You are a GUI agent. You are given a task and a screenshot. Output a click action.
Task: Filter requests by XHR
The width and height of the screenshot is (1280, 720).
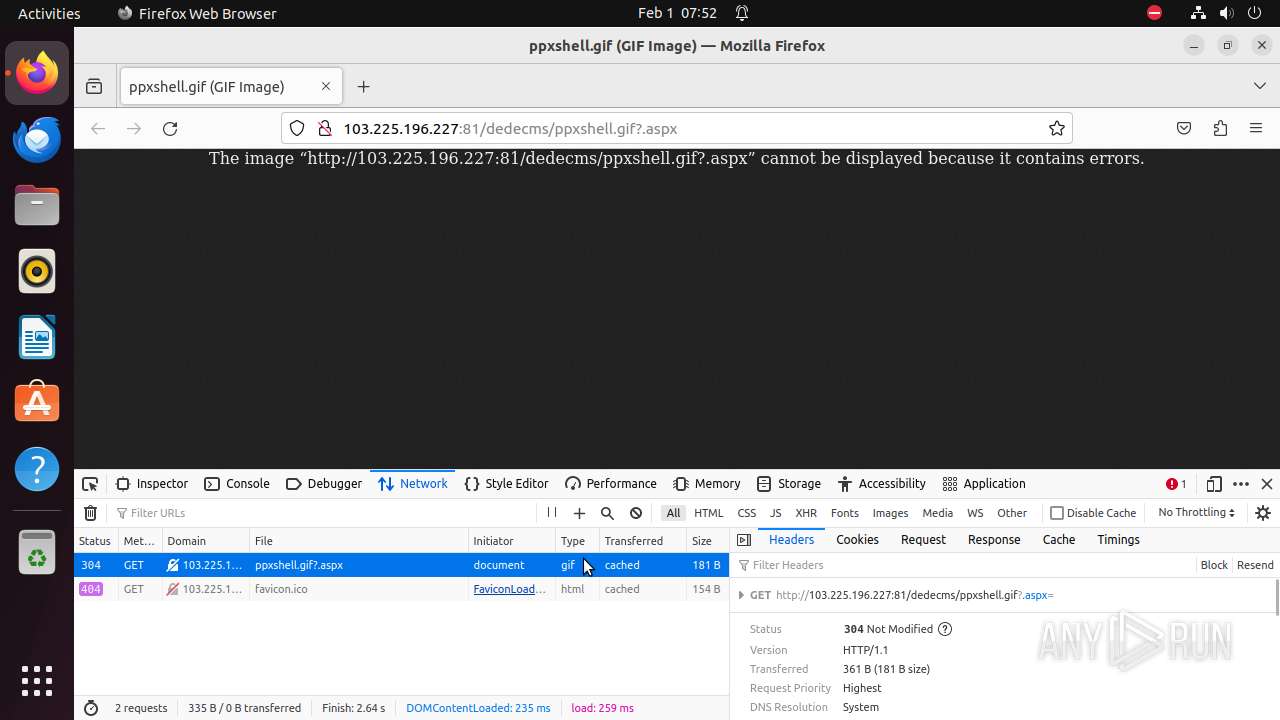(806, 513)
